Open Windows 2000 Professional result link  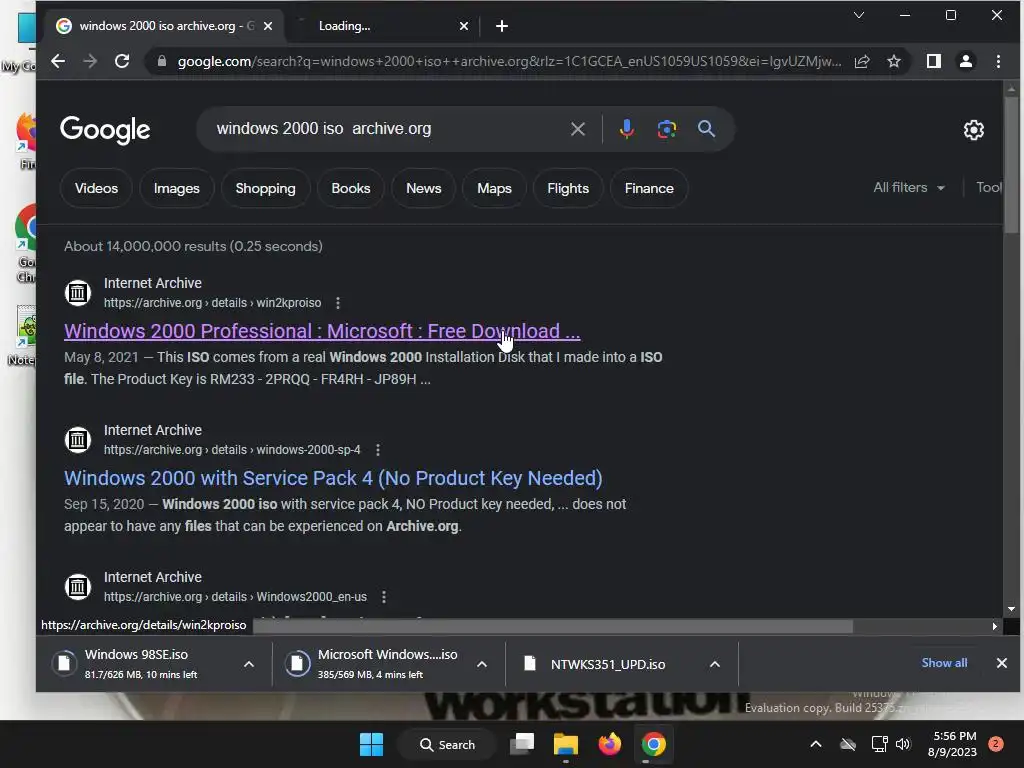322,331
